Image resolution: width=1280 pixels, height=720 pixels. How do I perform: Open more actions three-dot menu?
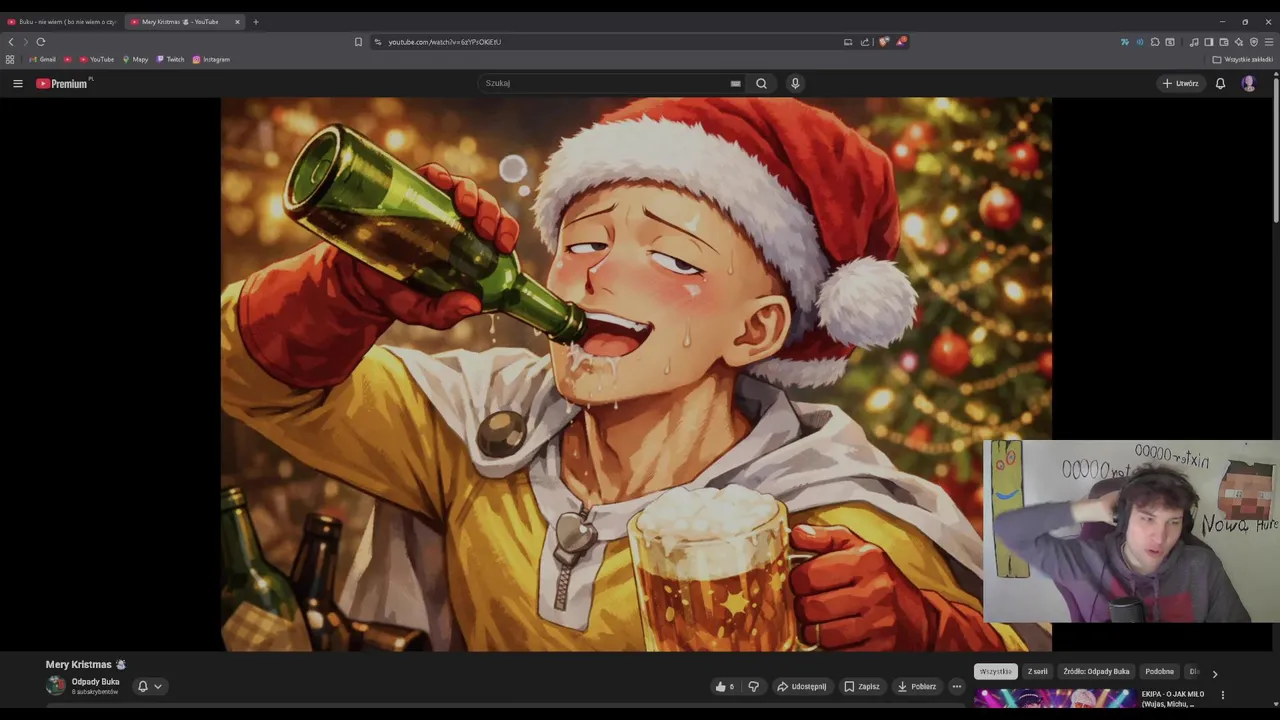tap(957, 686)
